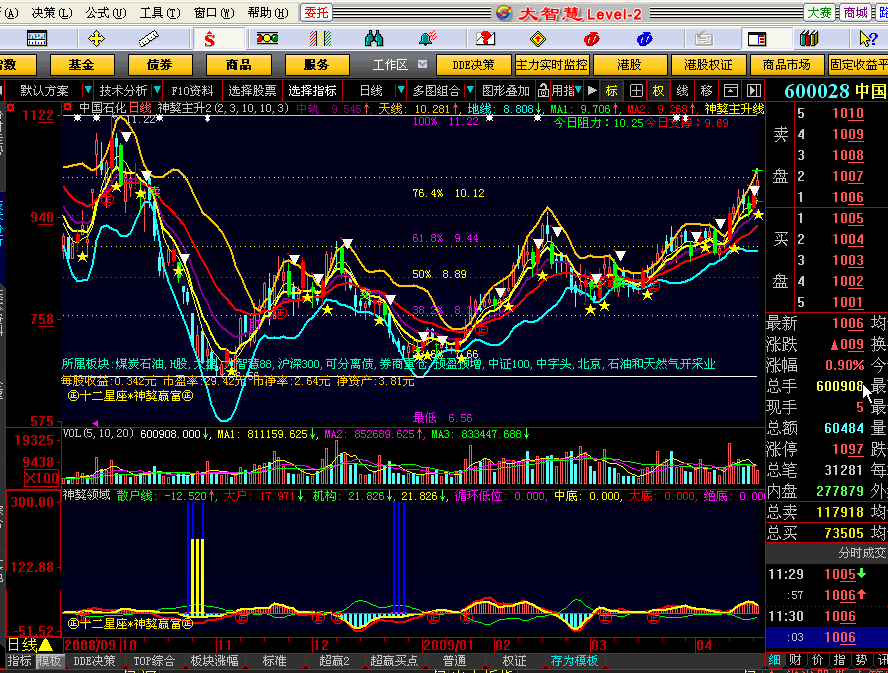888x673 pixels.
Task: Click the striped bars toolbar icon
Action: click(321, 39)
